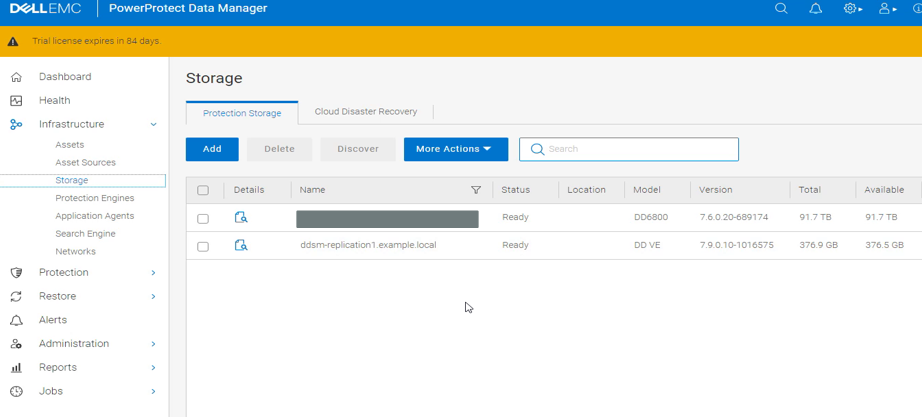The height and width of the screenshot is (417, 922).
Task: Click the Alerts bell icon in sidebar
Action: click(16, 320)
